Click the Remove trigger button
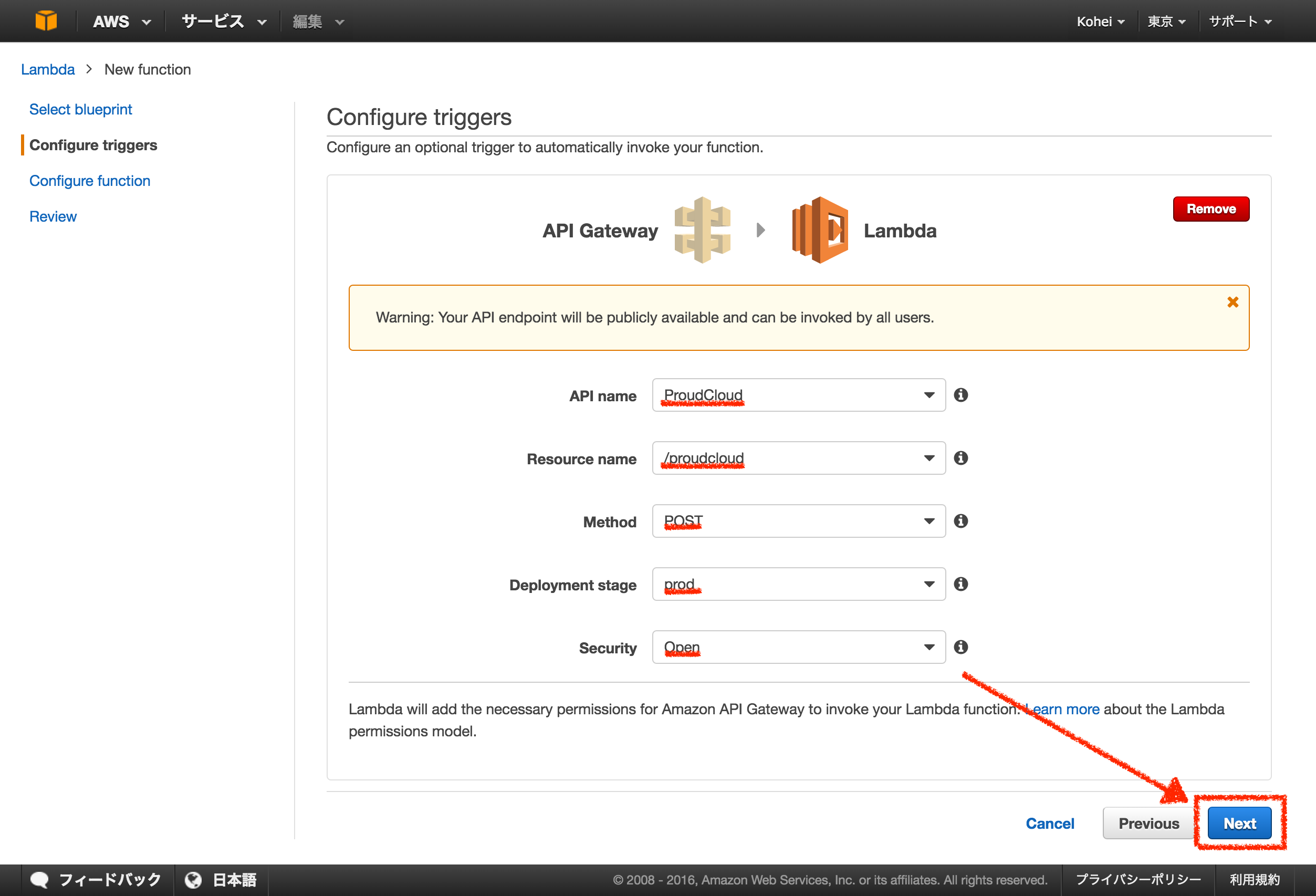Viewport: 1316px width, 896px height. [x=1210, y=209]
